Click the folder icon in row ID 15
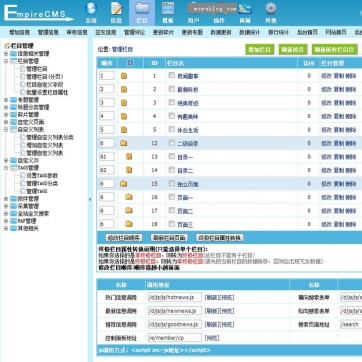 point(124,184)
